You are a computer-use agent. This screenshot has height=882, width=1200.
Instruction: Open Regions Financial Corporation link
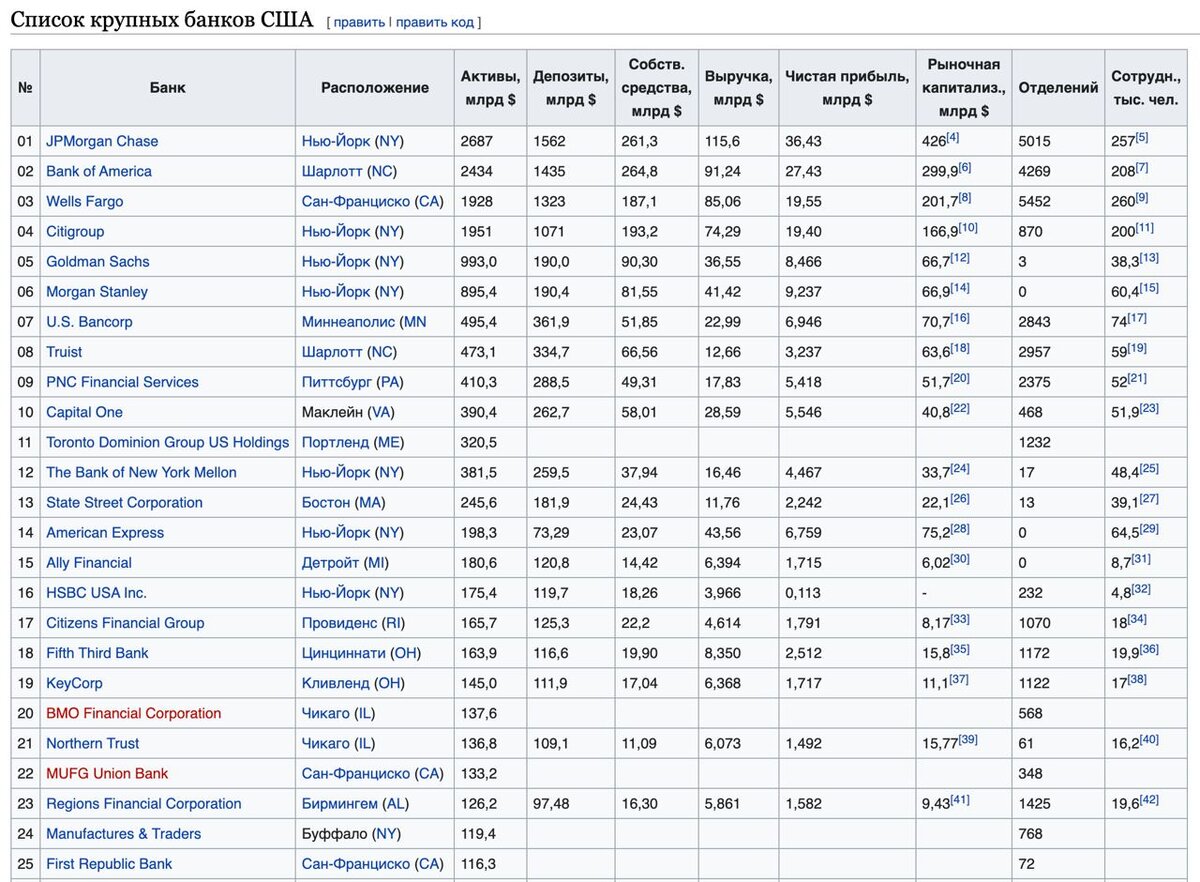click(144, 803)
